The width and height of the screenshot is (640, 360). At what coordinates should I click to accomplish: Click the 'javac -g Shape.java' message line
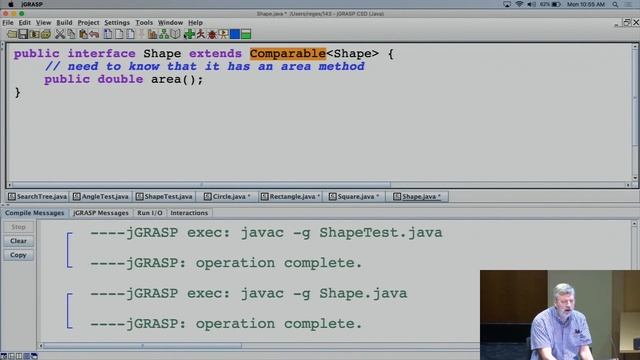point(249,293)
